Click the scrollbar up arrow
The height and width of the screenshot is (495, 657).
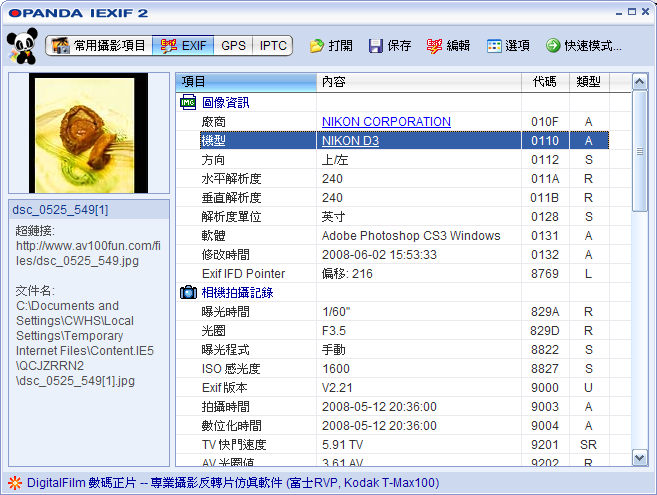coord(639,82)
